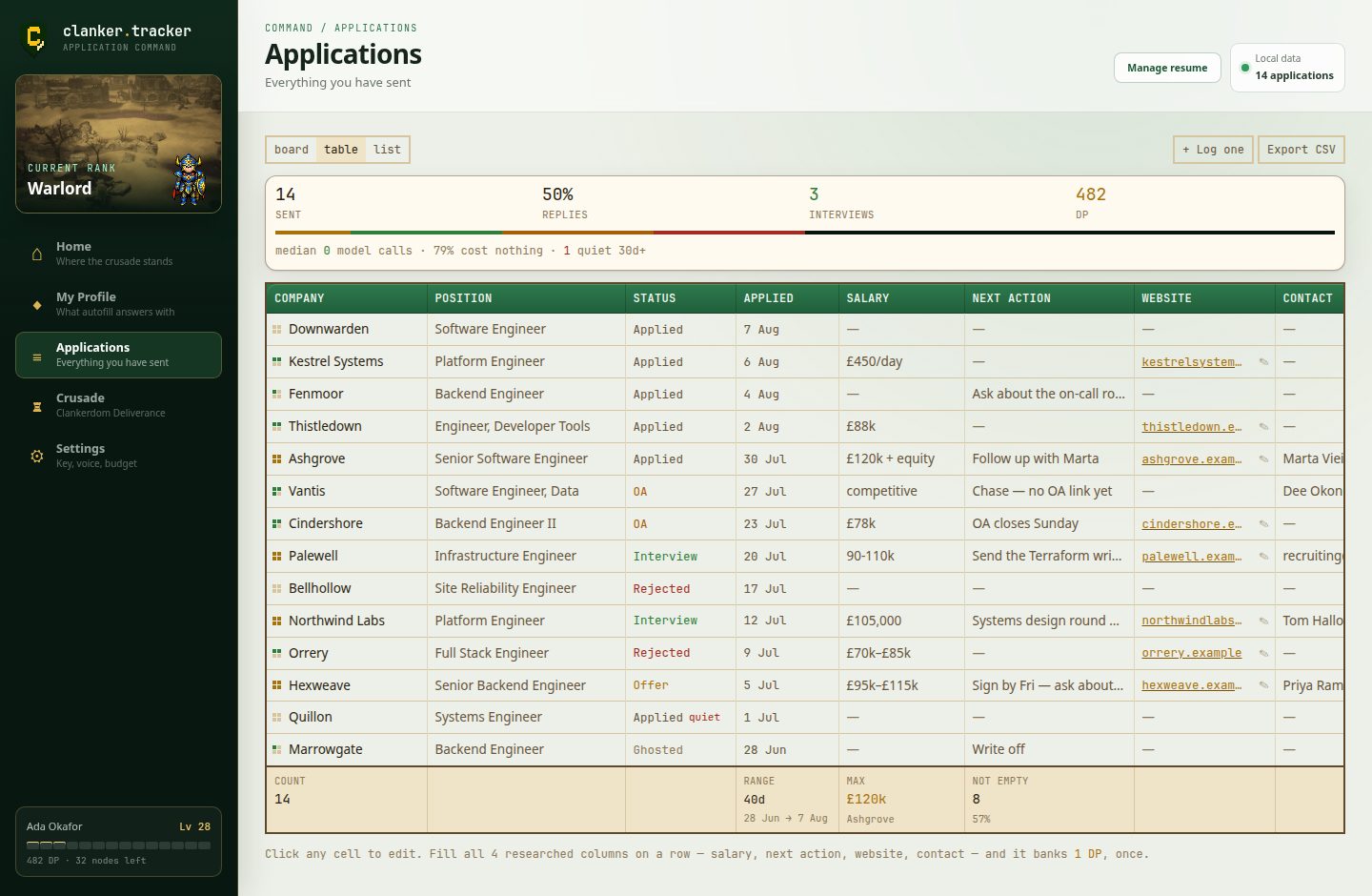Click edit pencil beside thistledown website link
This screenshot has width=1372, height=896.
tap(1263, 427)
